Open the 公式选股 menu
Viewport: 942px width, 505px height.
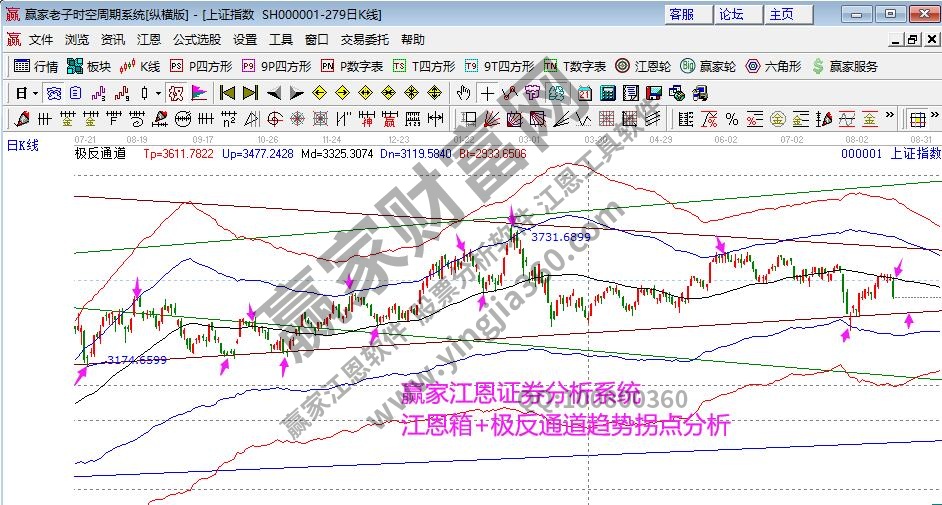point(196,40)
